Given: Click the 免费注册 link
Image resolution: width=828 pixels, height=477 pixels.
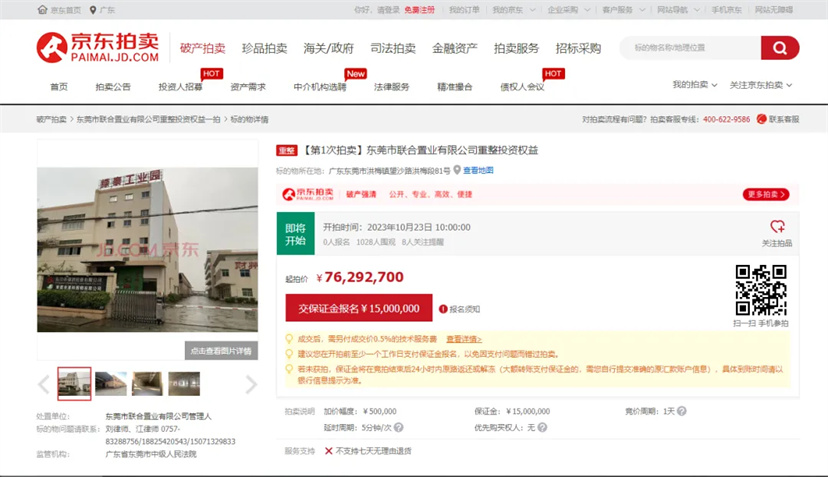Looking at the screenshot, I should coord(420,10).
